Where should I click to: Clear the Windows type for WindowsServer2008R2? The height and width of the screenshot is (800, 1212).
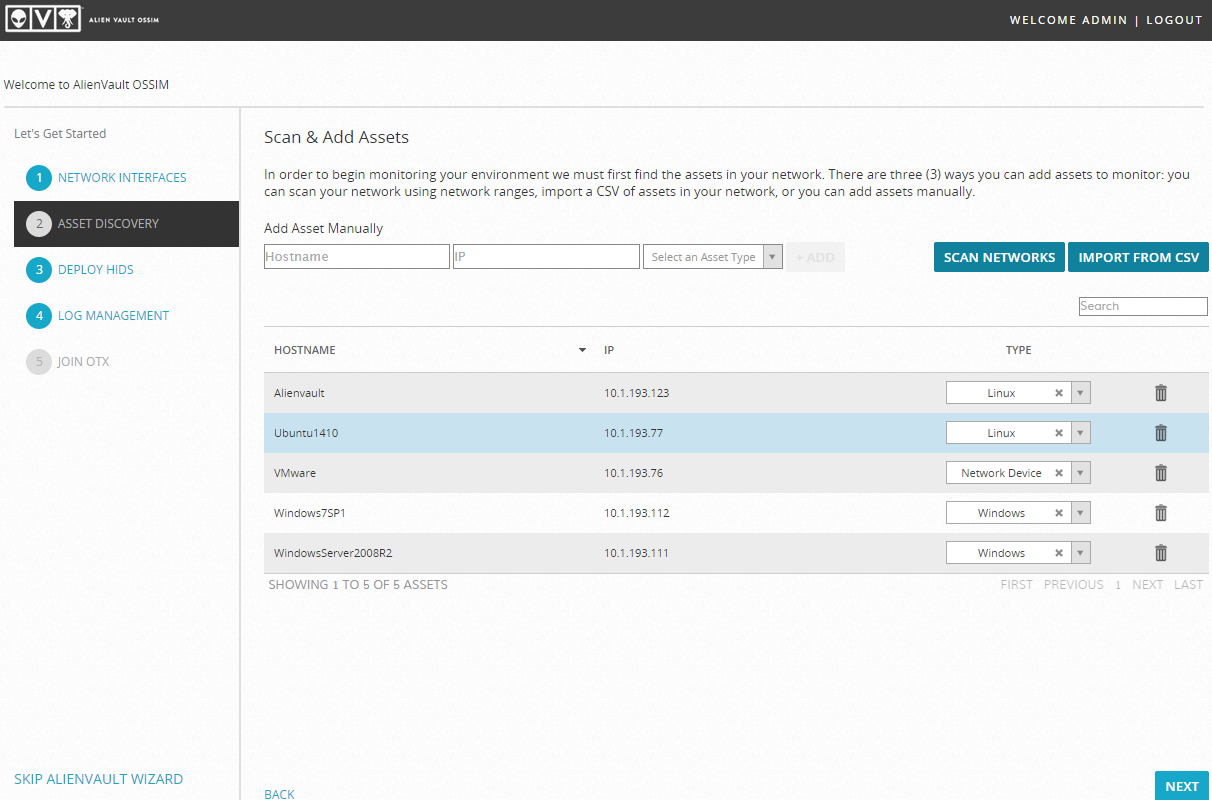pyautogui.click(x=1059, y=553)
